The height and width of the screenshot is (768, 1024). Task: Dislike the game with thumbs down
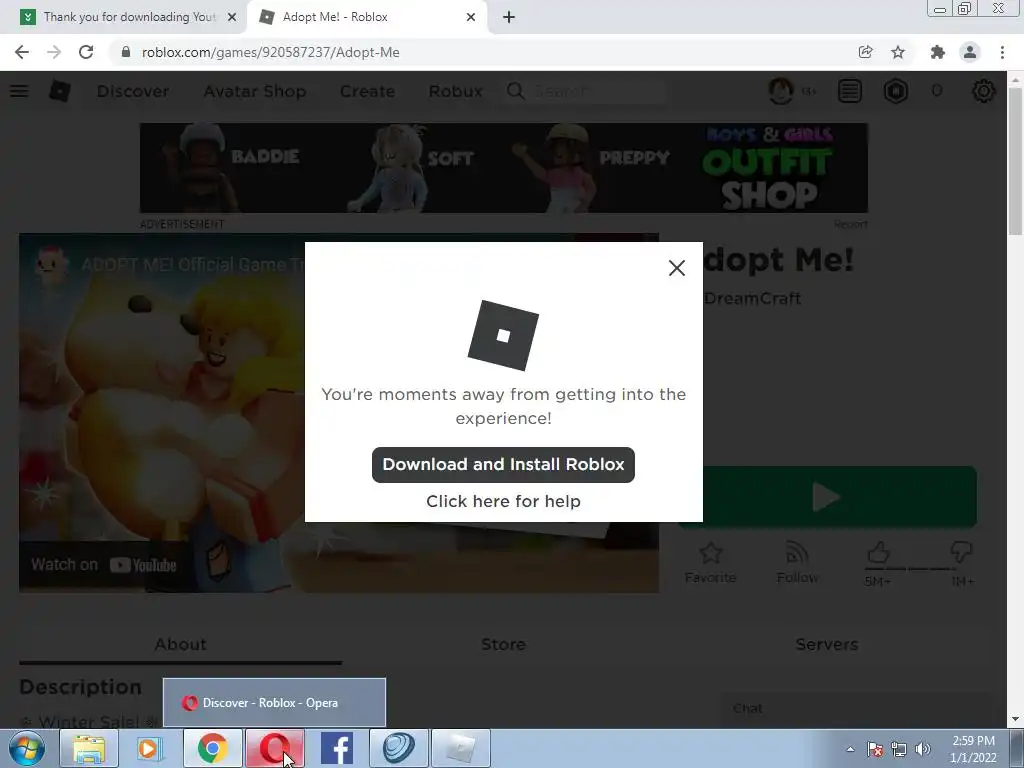click(x=961, y=552)
